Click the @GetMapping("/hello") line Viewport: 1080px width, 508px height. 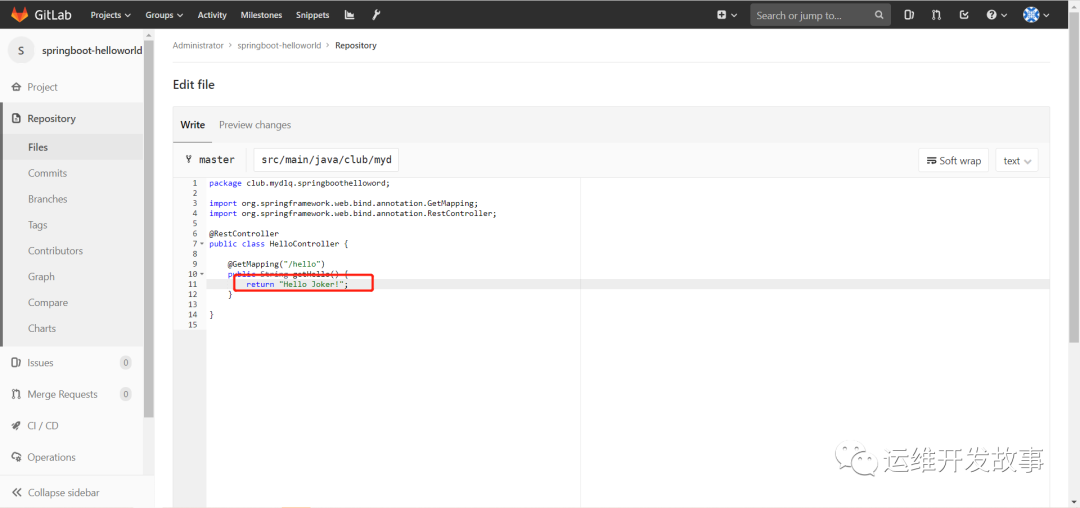[x=276, y=264]
